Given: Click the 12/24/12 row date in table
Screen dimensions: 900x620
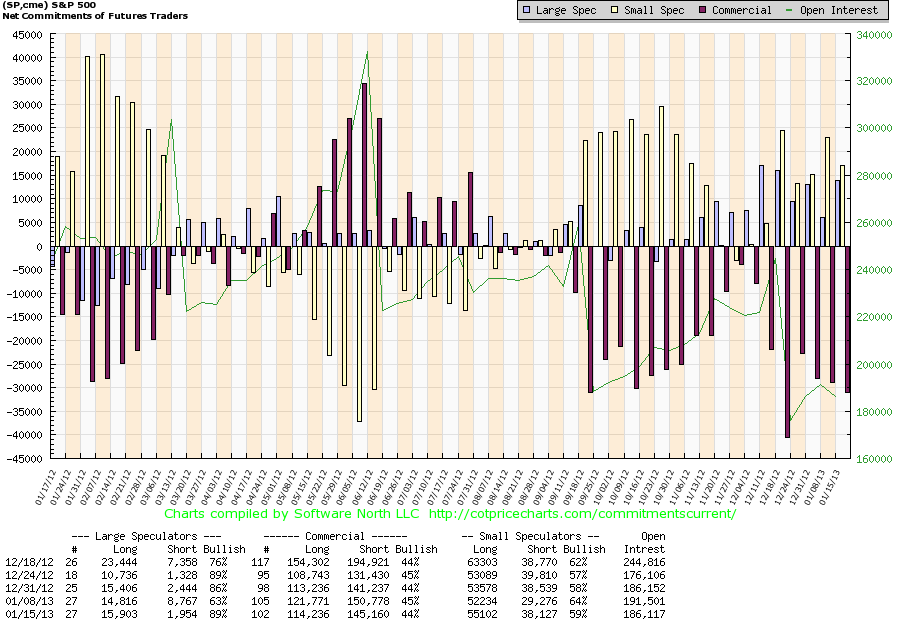Looking at the screenshot, I should coord(29,575).
